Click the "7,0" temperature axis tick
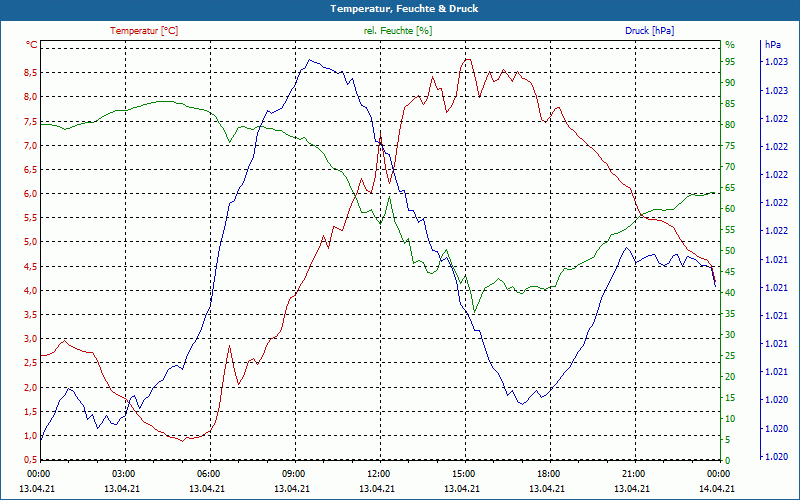Viewport: 800px width, 500px height. pyautogui.click(x=30, y=145)
